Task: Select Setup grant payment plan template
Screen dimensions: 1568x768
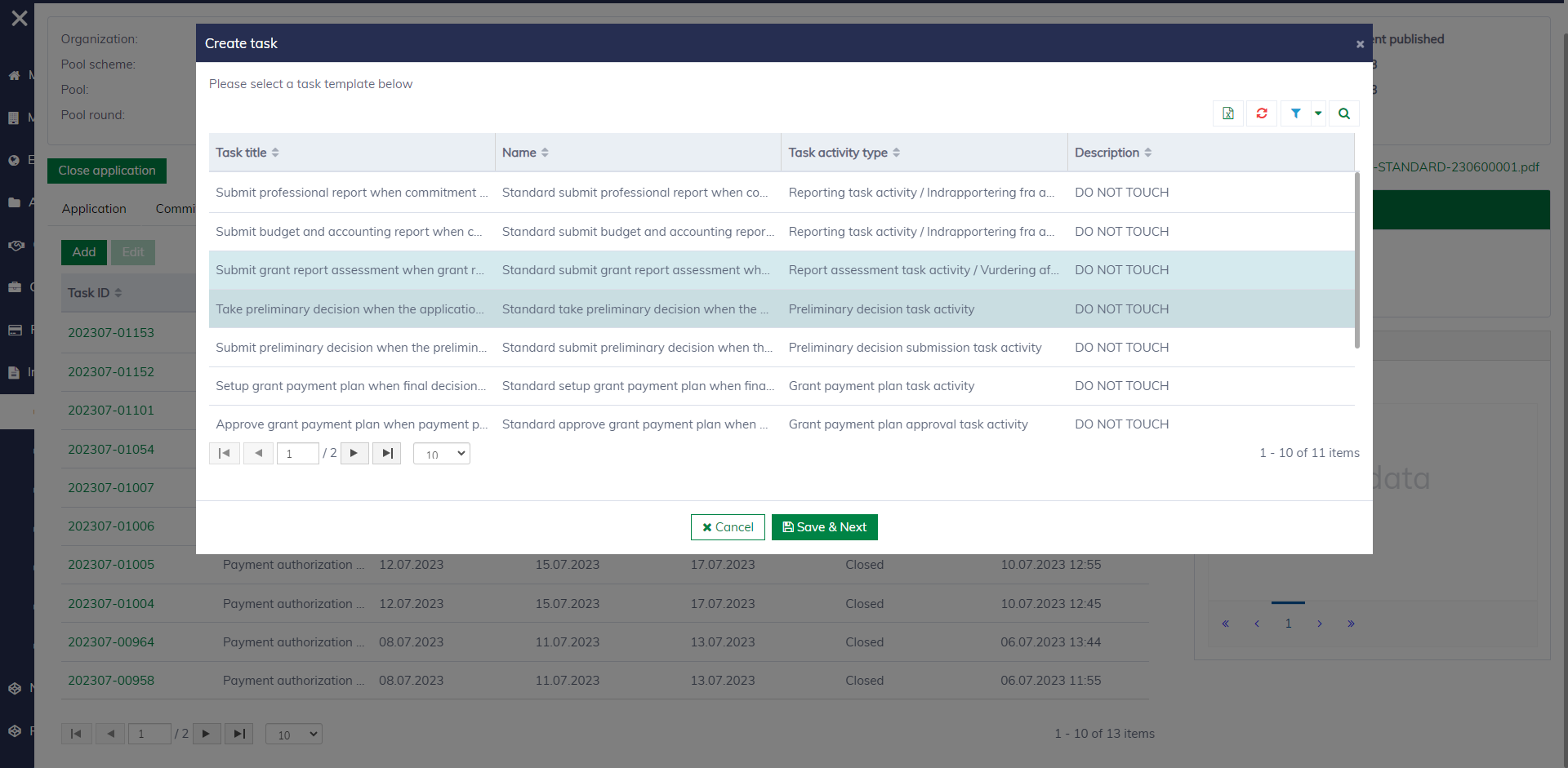Action: coord(350,386)
